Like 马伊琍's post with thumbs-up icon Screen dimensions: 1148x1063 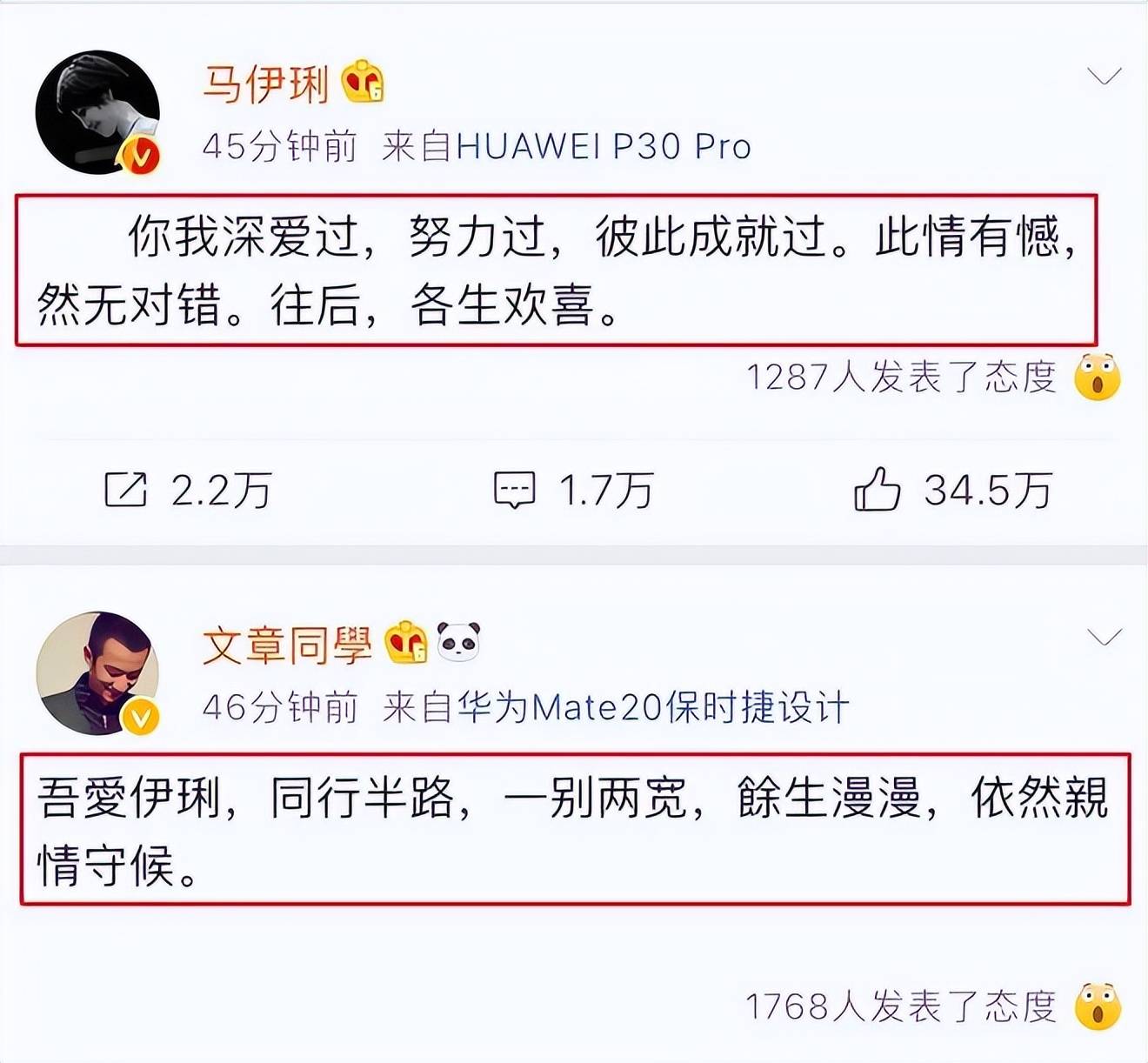(x=877, y=488)
